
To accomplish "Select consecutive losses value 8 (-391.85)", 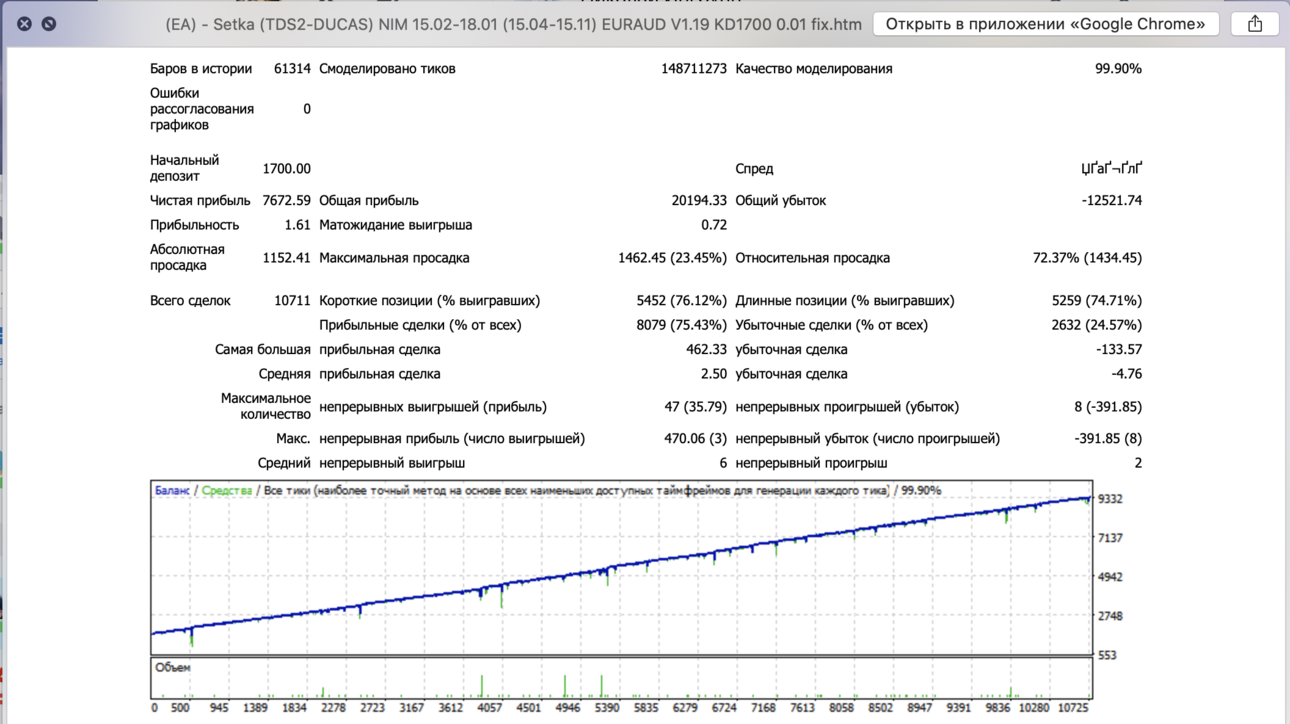I will pos(1108,407).
